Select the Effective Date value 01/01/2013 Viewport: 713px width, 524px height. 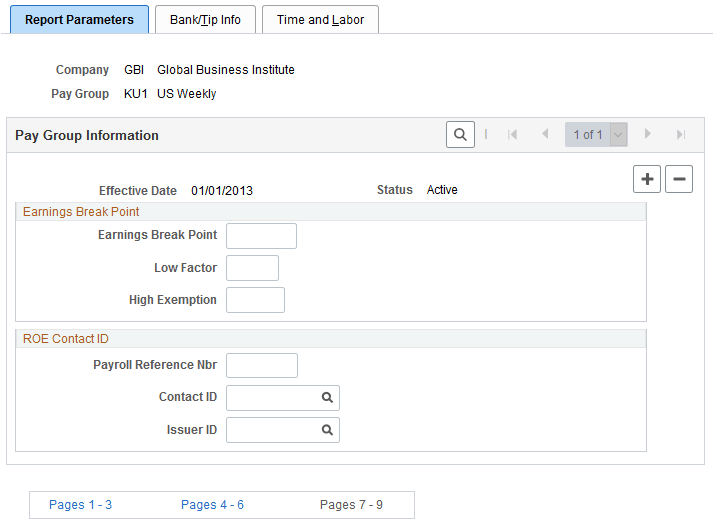click(222, 191)
